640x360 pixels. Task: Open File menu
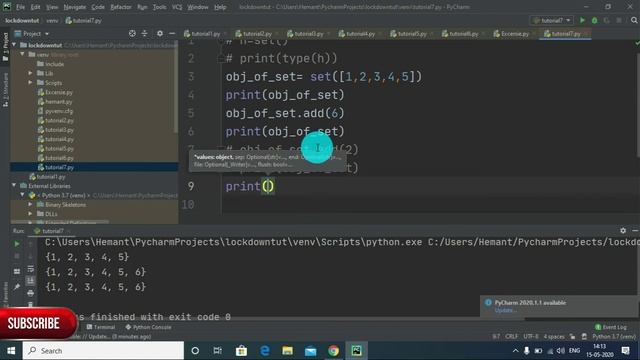[x=20, y=7]
